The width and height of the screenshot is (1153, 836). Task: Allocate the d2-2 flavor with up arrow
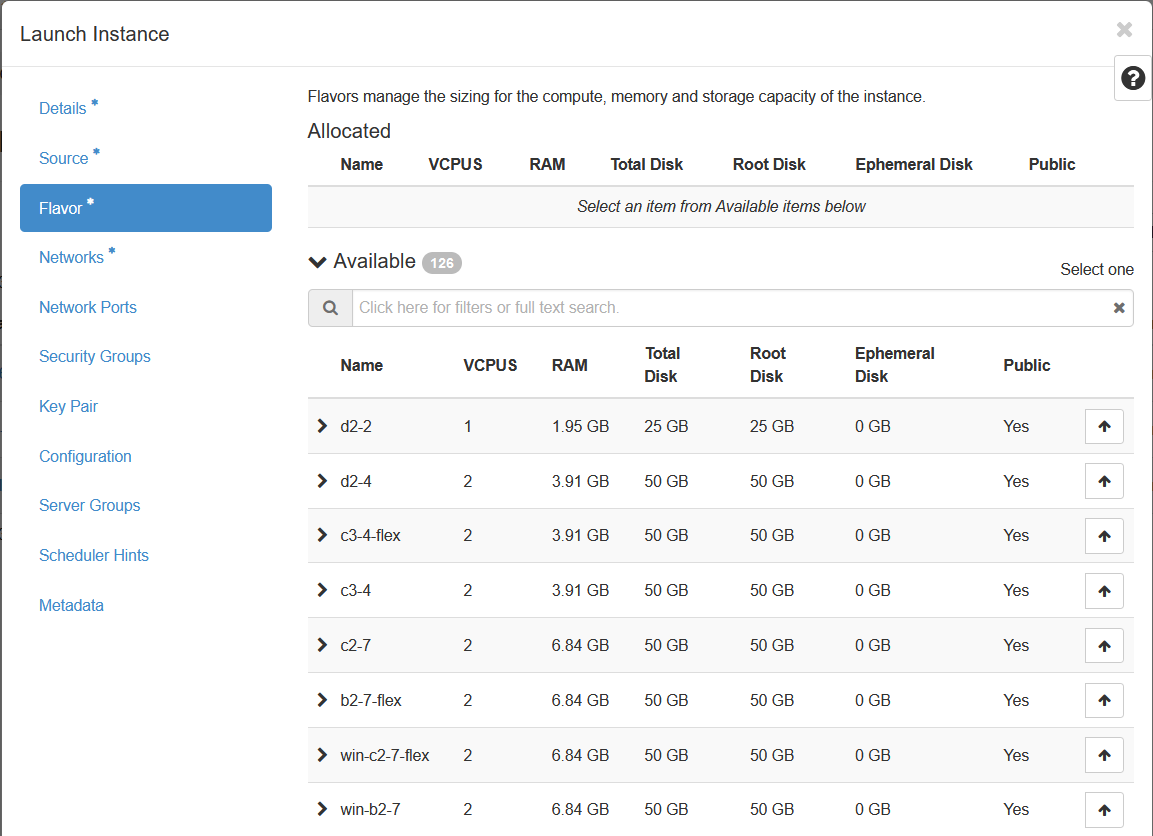click(x=1104, y=426)
